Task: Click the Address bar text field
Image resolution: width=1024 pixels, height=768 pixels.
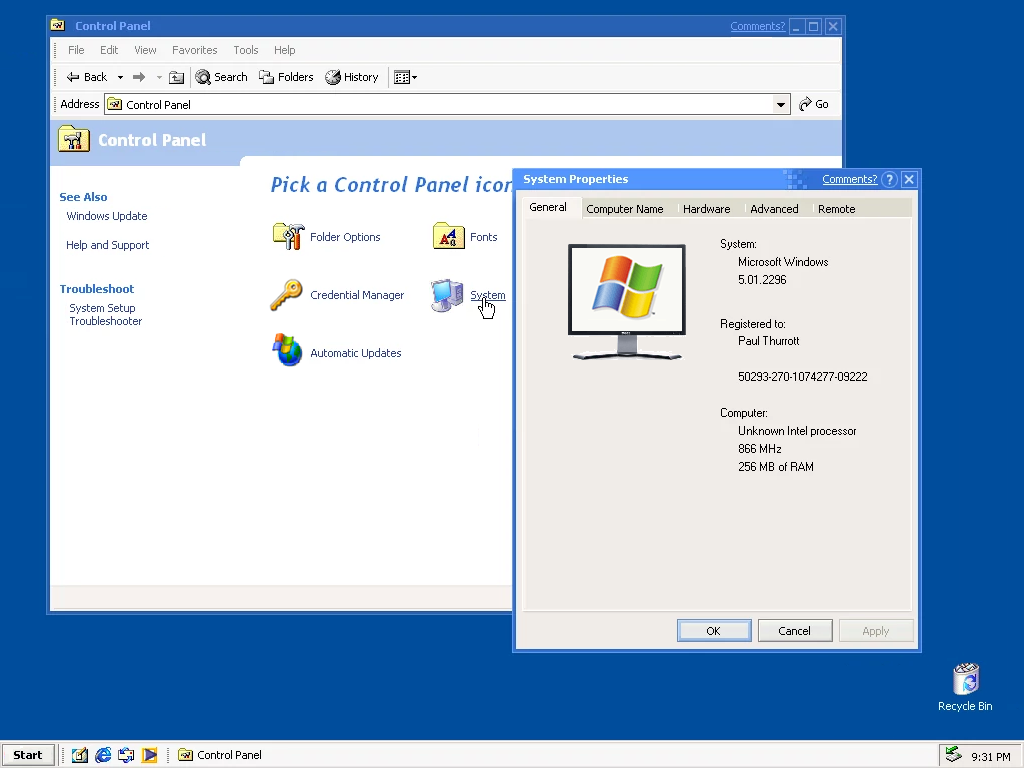Action: tap(440, 104)
